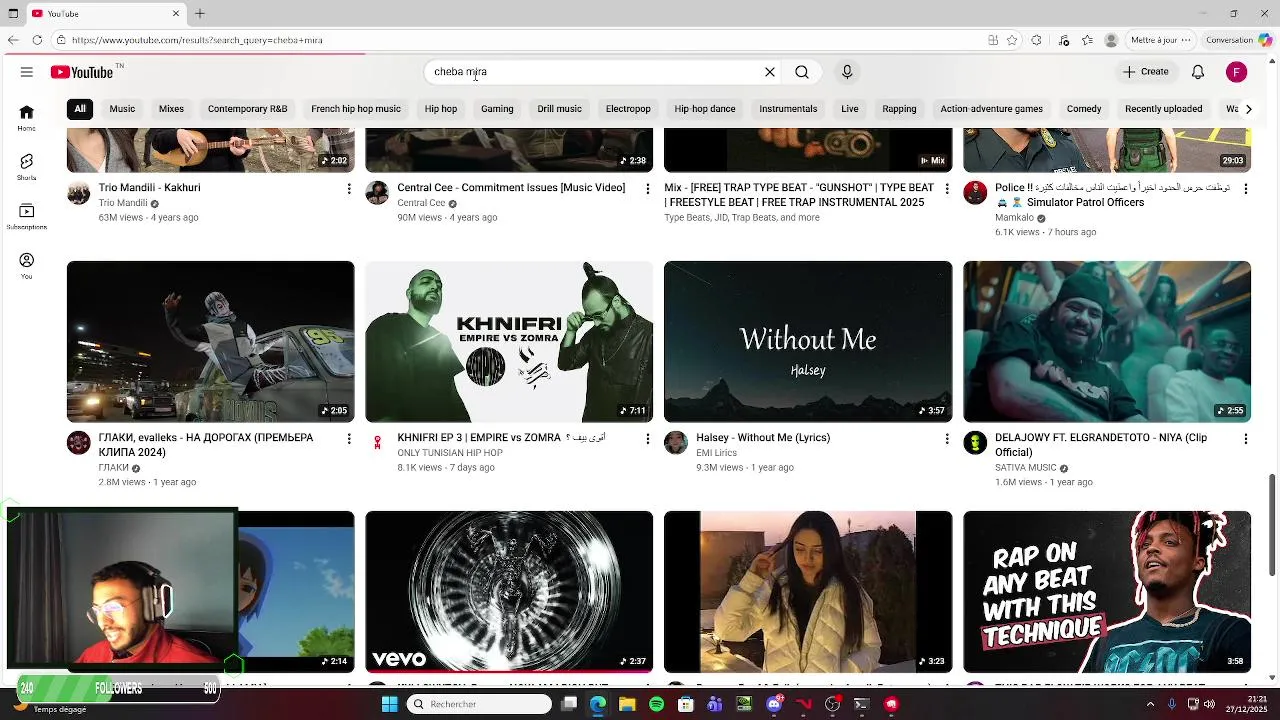Viewport: 1280px width, 720px height.
Task: Go to the YouTube logo home link
Action: coord(82,72)
